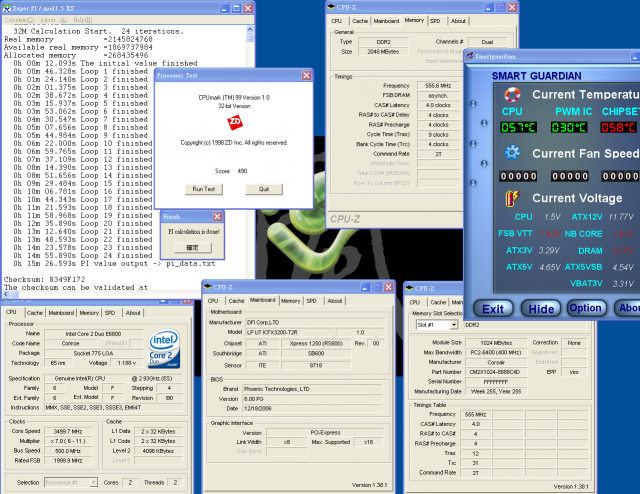Open the Help menu in Super PI
This screenshot has width=640, height=494.
click(82, 20)
